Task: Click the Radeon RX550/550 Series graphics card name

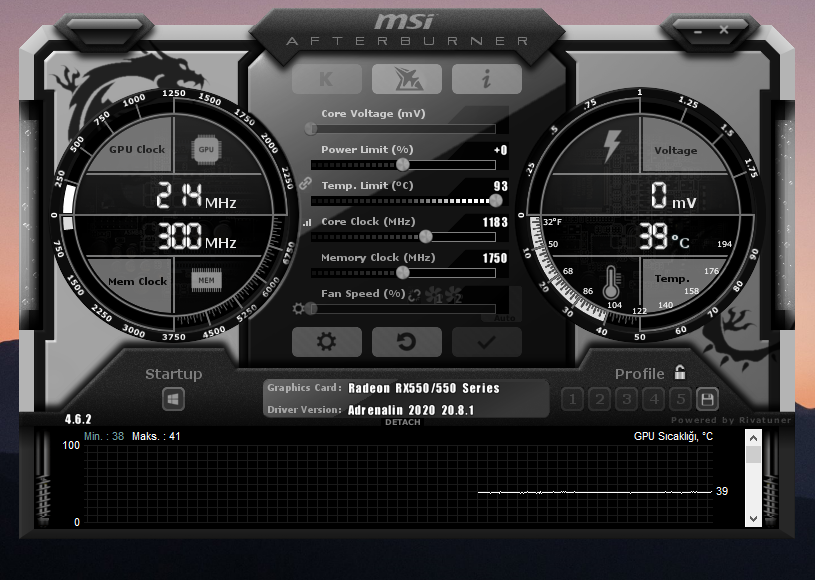Action: tap(424, 388)
